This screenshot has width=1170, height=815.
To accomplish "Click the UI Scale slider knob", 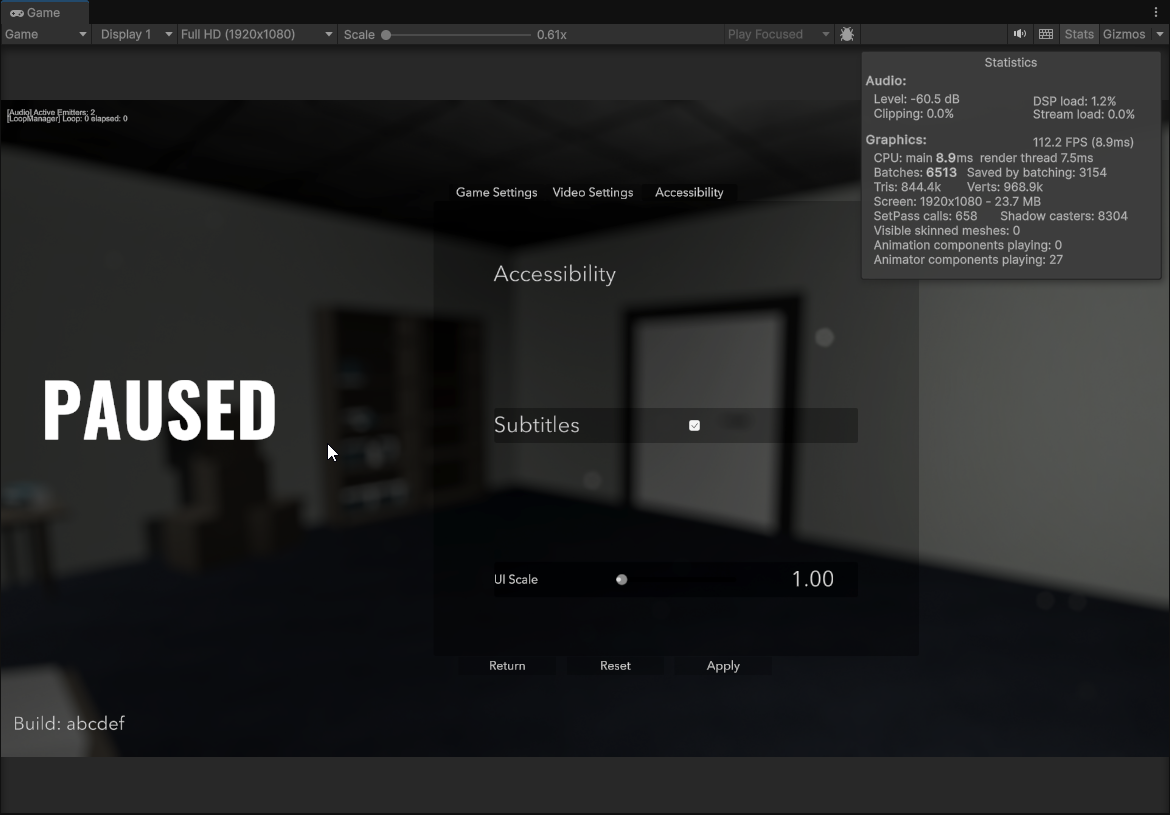I will pyautogui.click(x=622, y=579).
